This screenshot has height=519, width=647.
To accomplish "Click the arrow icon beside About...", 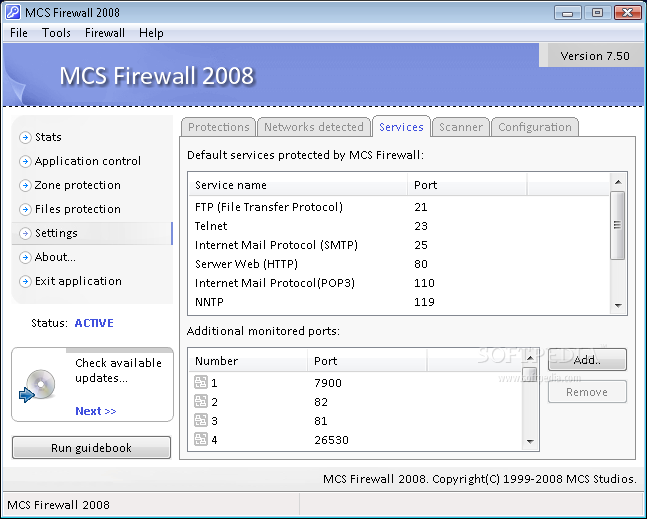I will click(25, 257).
